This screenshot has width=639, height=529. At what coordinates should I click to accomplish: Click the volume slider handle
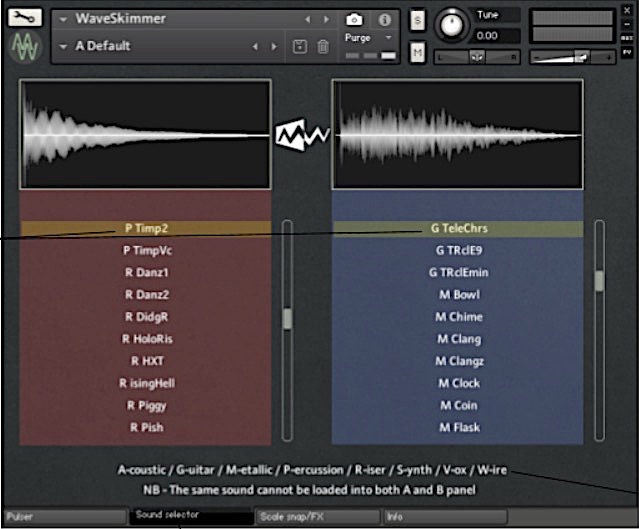click(582, 57)
